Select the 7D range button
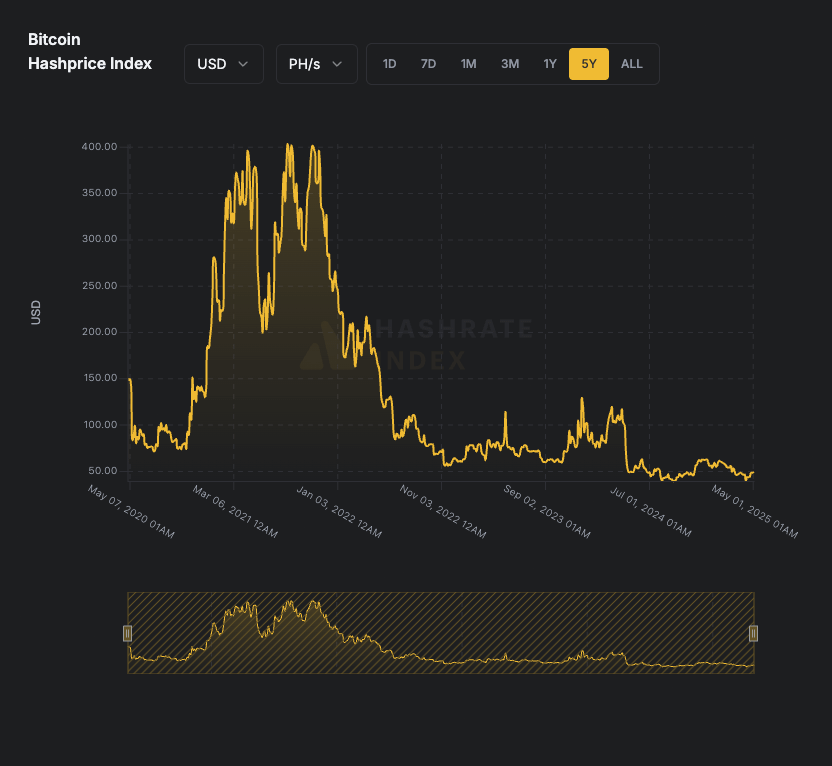Image resolution: width=832 pixels, height=766 pixels. click(x=428, y=63)
